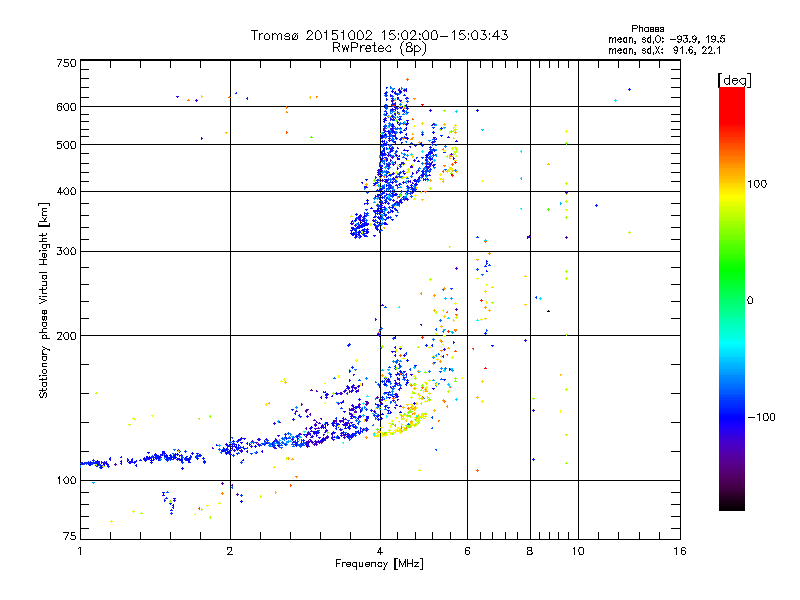This screenshot has width=800, height=600.
Task: Click the colorbar tick label '0'
Action: tap(750, 301)
